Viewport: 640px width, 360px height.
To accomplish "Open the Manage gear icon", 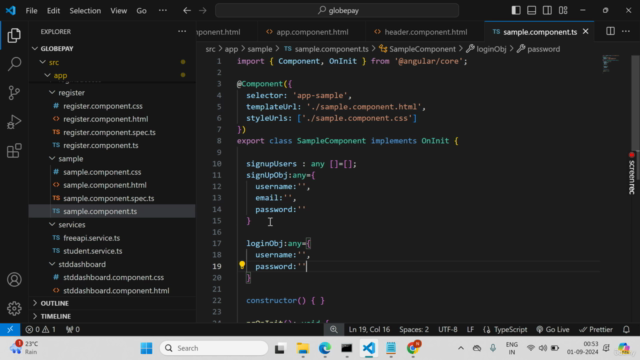I will [14, 308].
